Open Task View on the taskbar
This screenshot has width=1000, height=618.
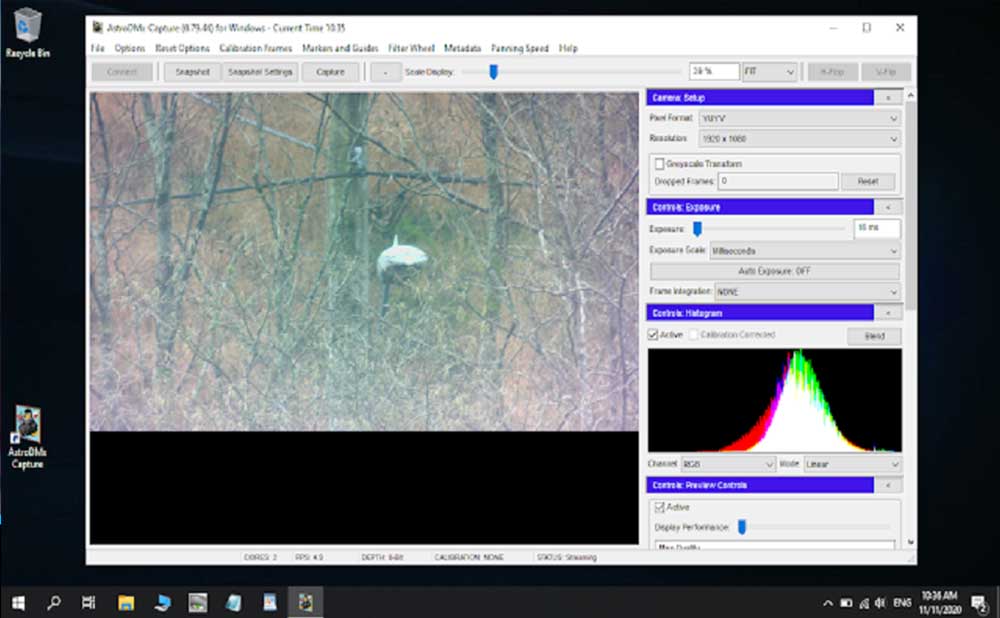pyautogui.click(x=89, y=602)
